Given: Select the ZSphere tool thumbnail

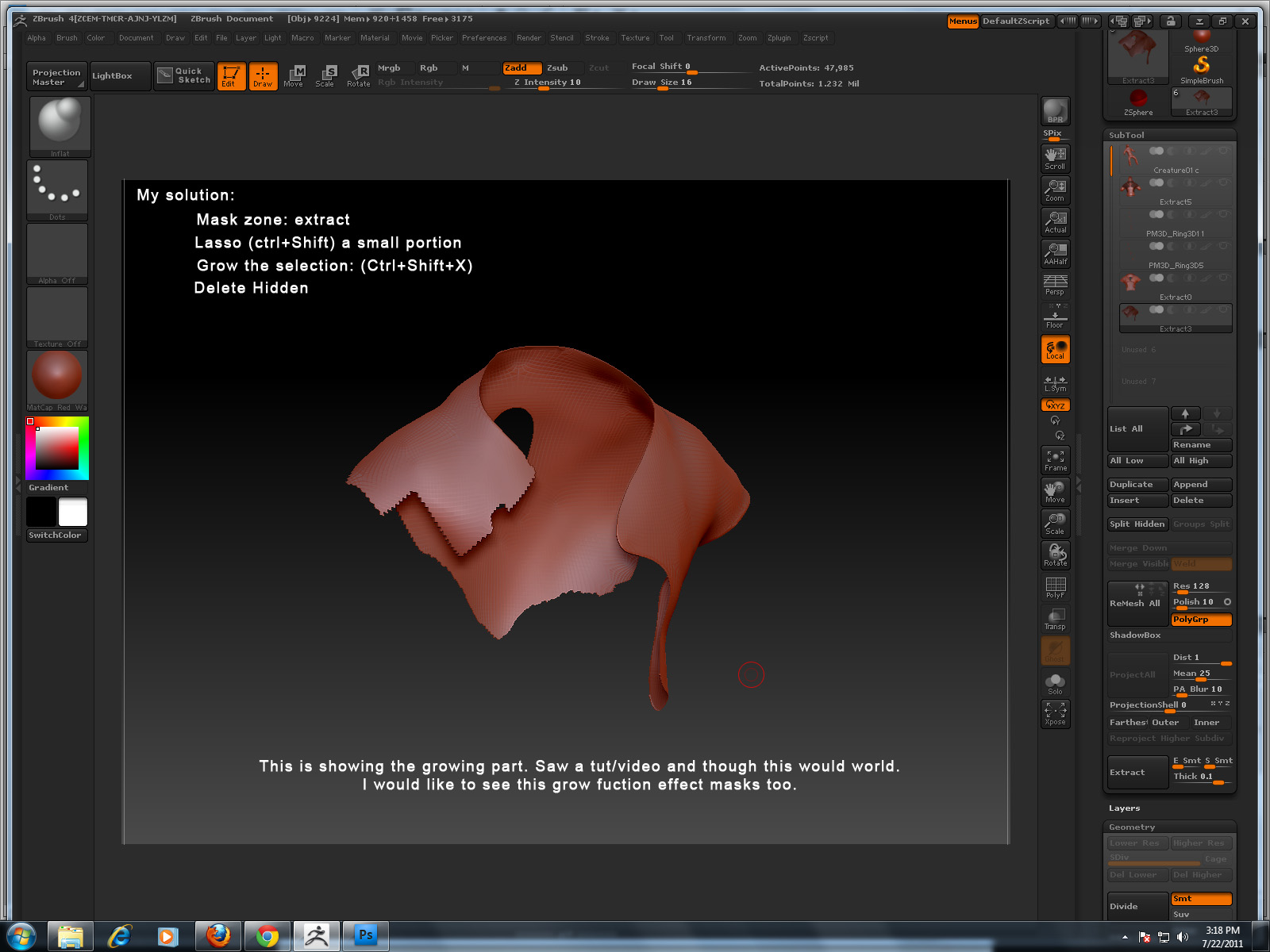Looking at the screenshot, I should point(1138,102).
